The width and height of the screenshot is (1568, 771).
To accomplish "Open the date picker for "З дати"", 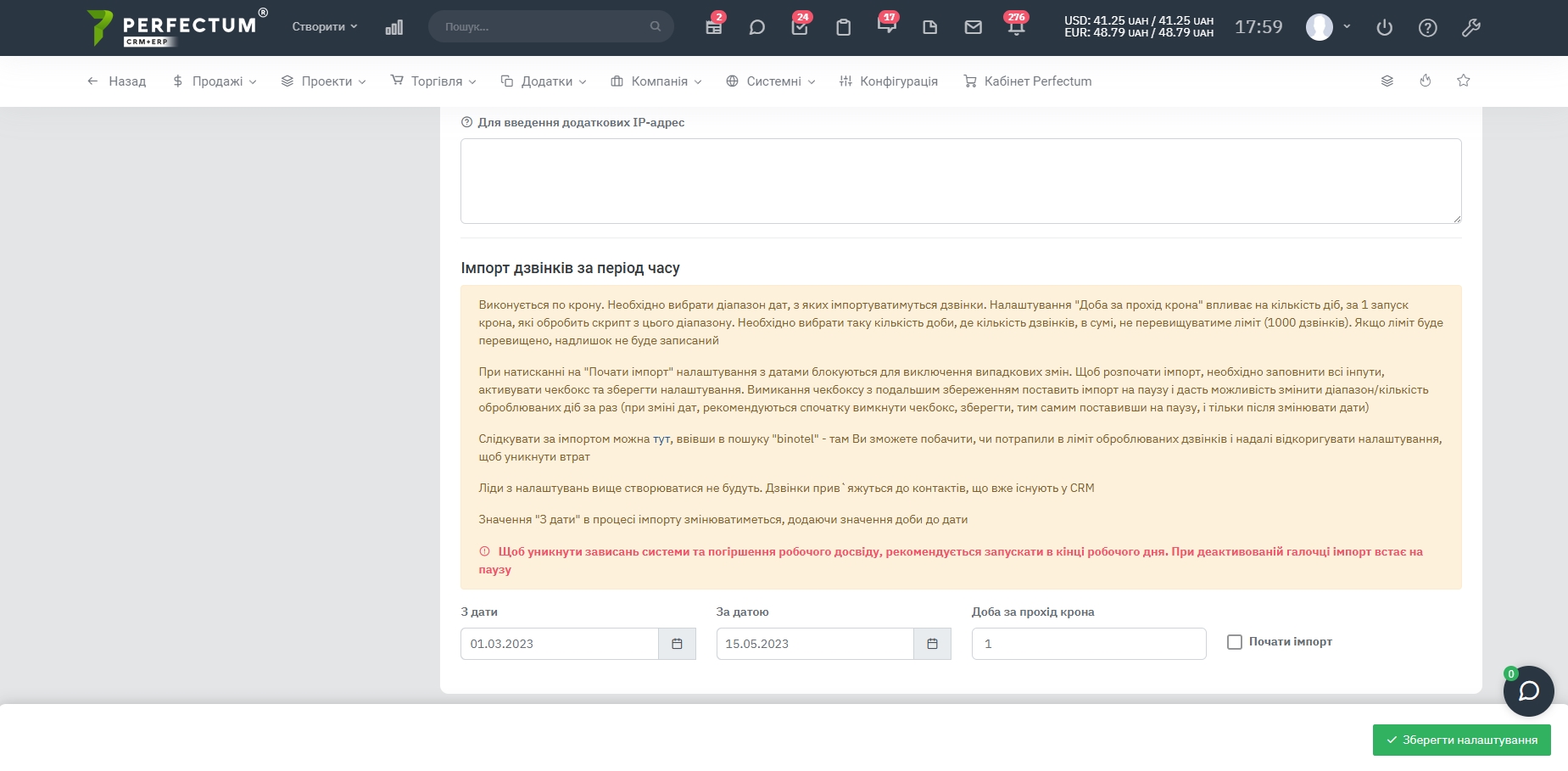I will 677,644.
